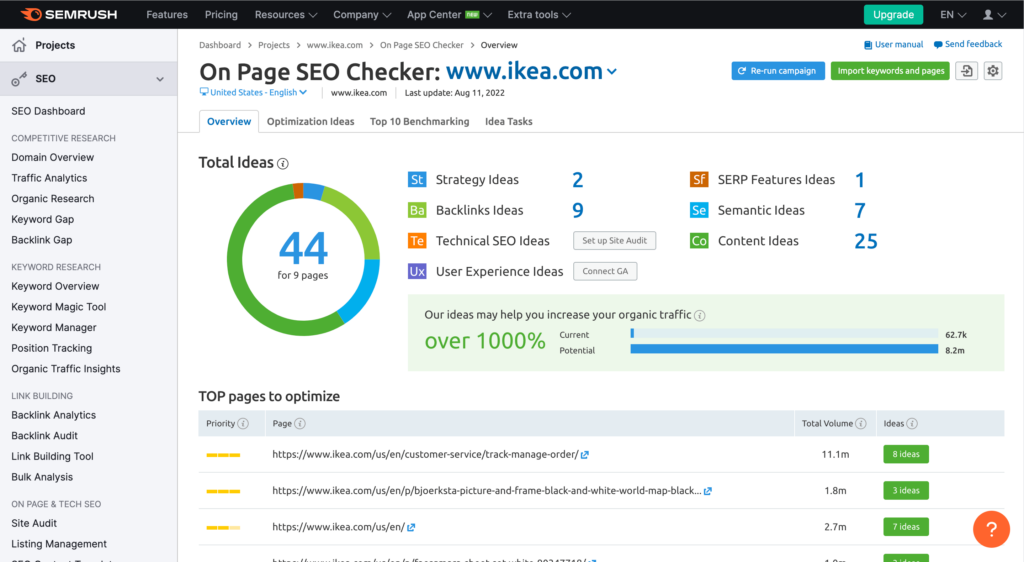Click Set up Site Audit button

615,240
